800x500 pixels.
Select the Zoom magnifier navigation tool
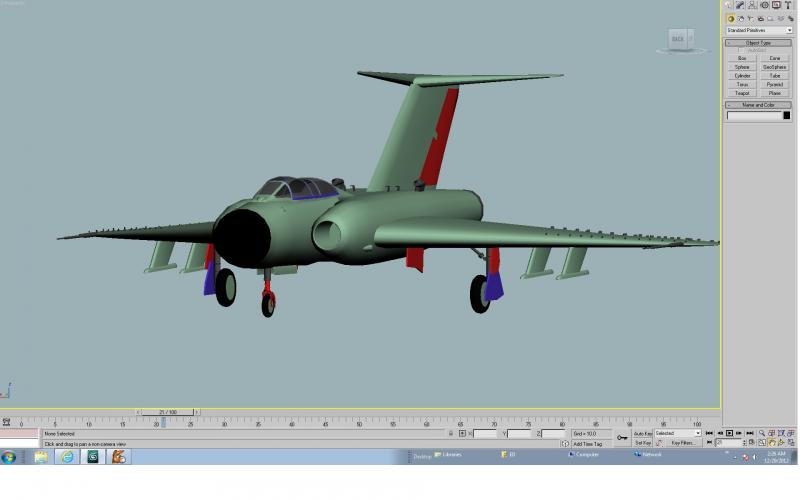[762, 433]
